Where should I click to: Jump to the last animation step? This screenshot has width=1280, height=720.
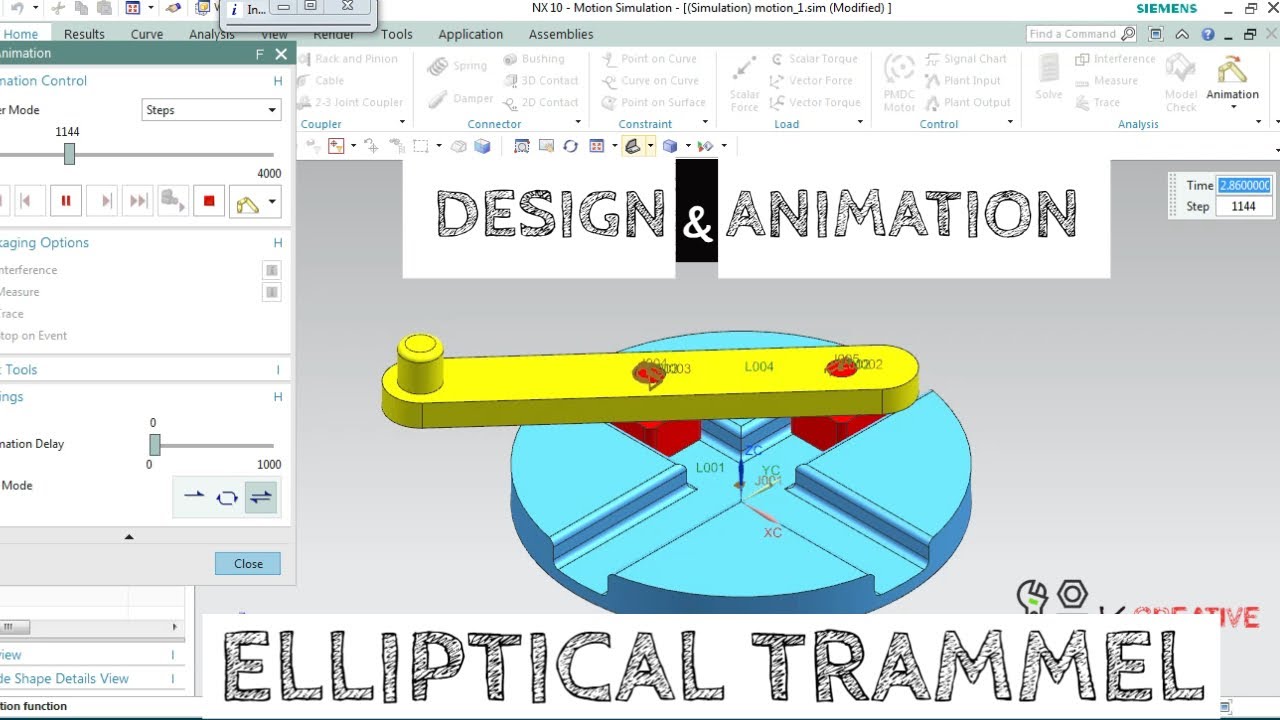(139, 201)
